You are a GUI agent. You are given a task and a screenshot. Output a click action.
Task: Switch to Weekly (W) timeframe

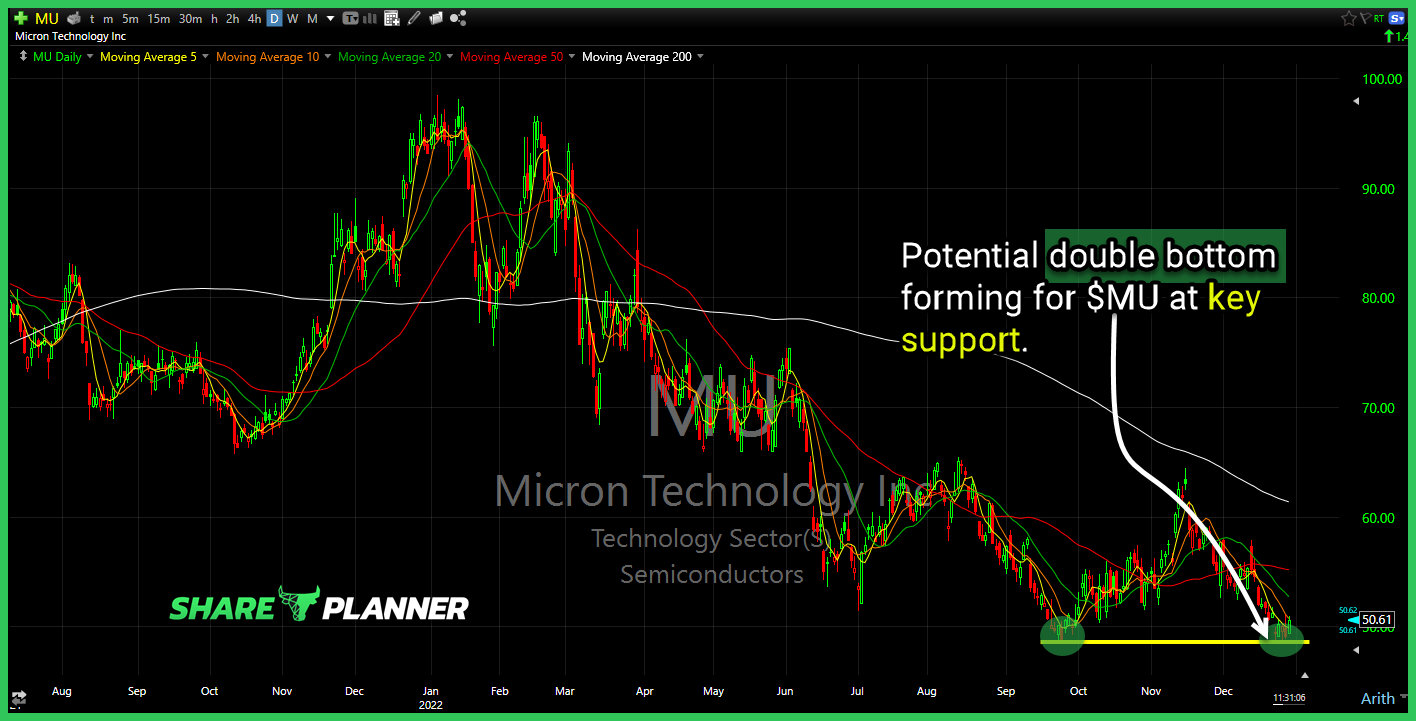click(292, 18)
